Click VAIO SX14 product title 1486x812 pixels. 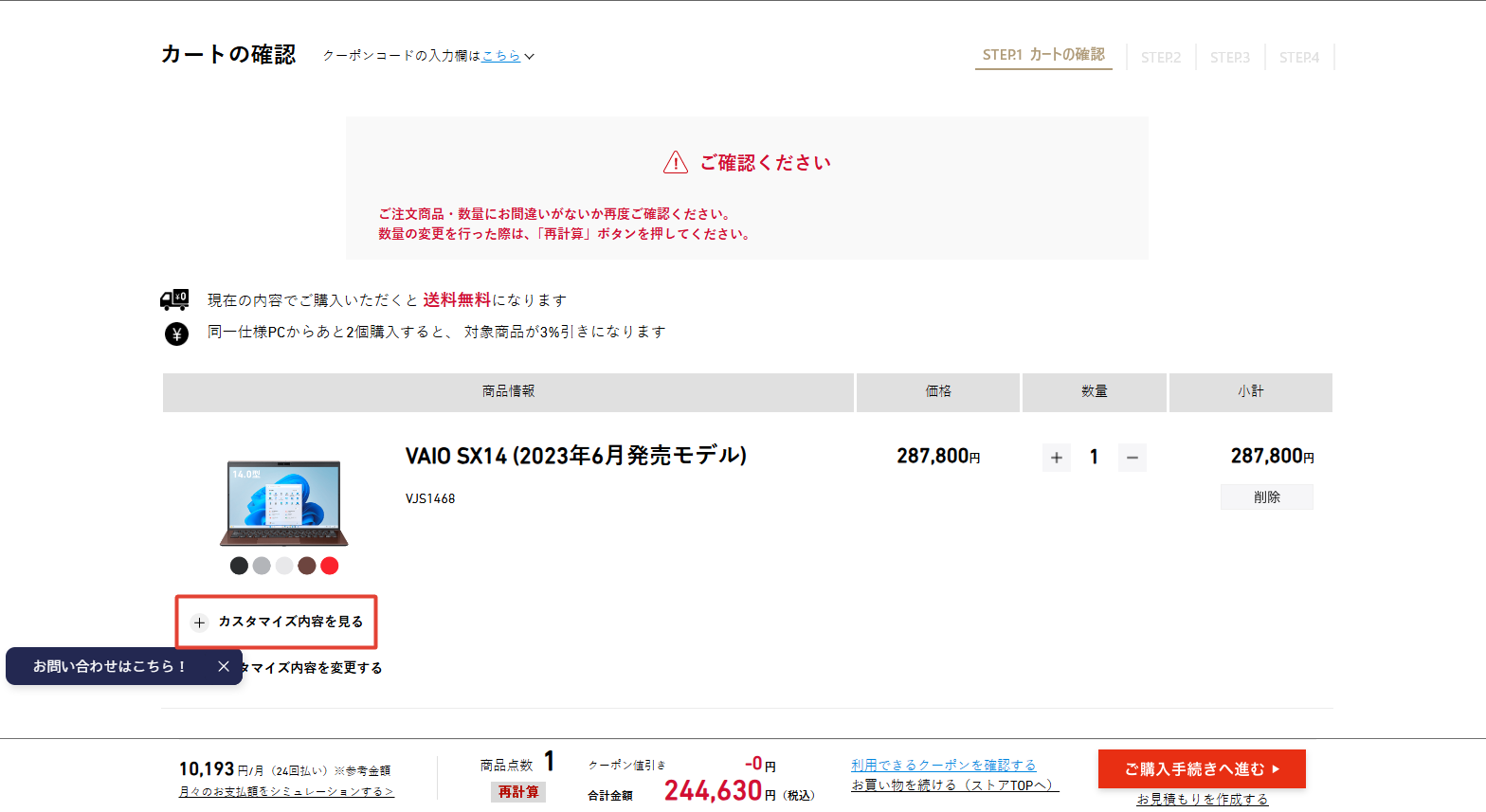click(576, 456)
